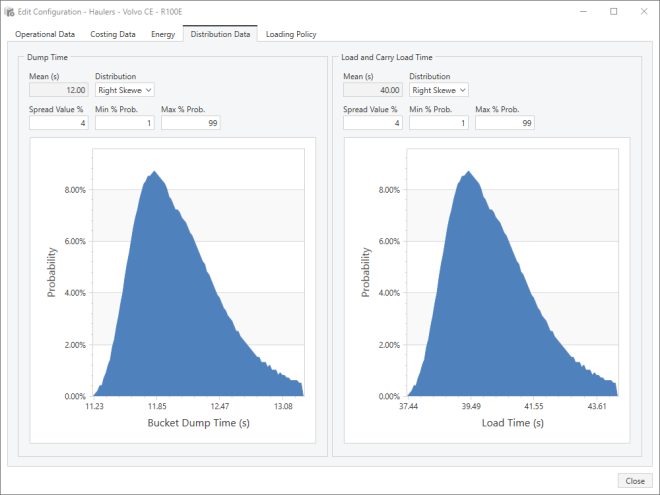The image size is (660, 495).
Task: Edit Load Time Spread Value field
Action: [373, 123]
